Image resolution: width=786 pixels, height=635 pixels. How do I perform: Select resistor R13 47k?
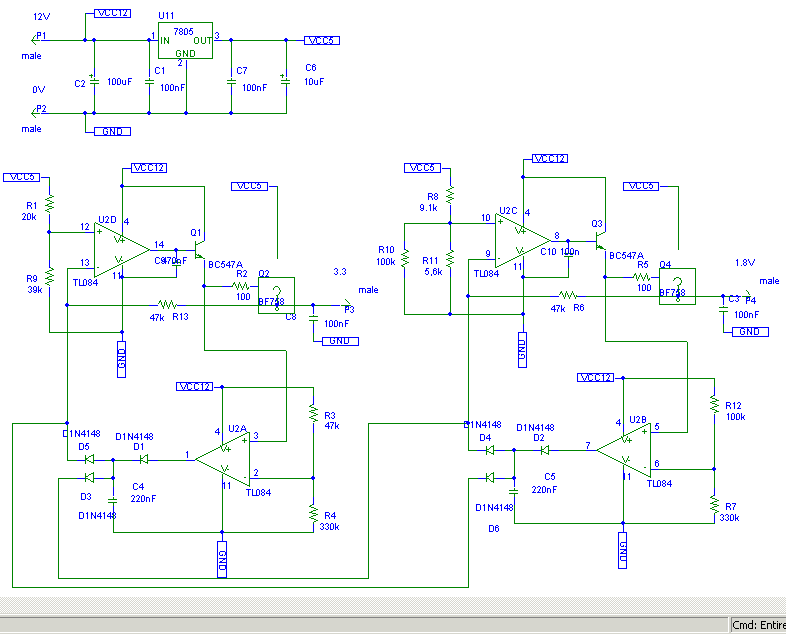coord(167,304)
